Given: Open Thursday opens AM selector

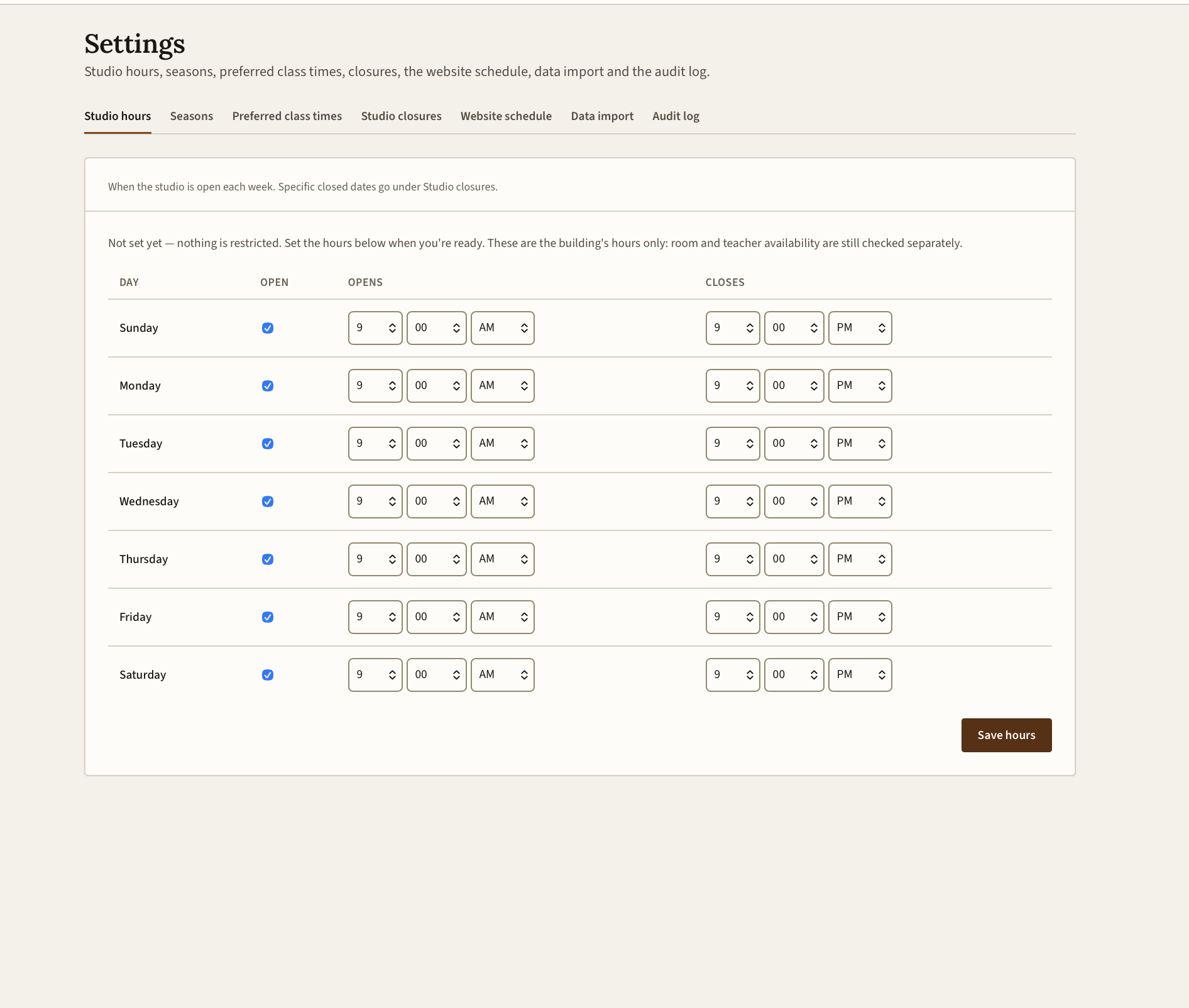Looking at the screenshot, I should tap(503, 559).
